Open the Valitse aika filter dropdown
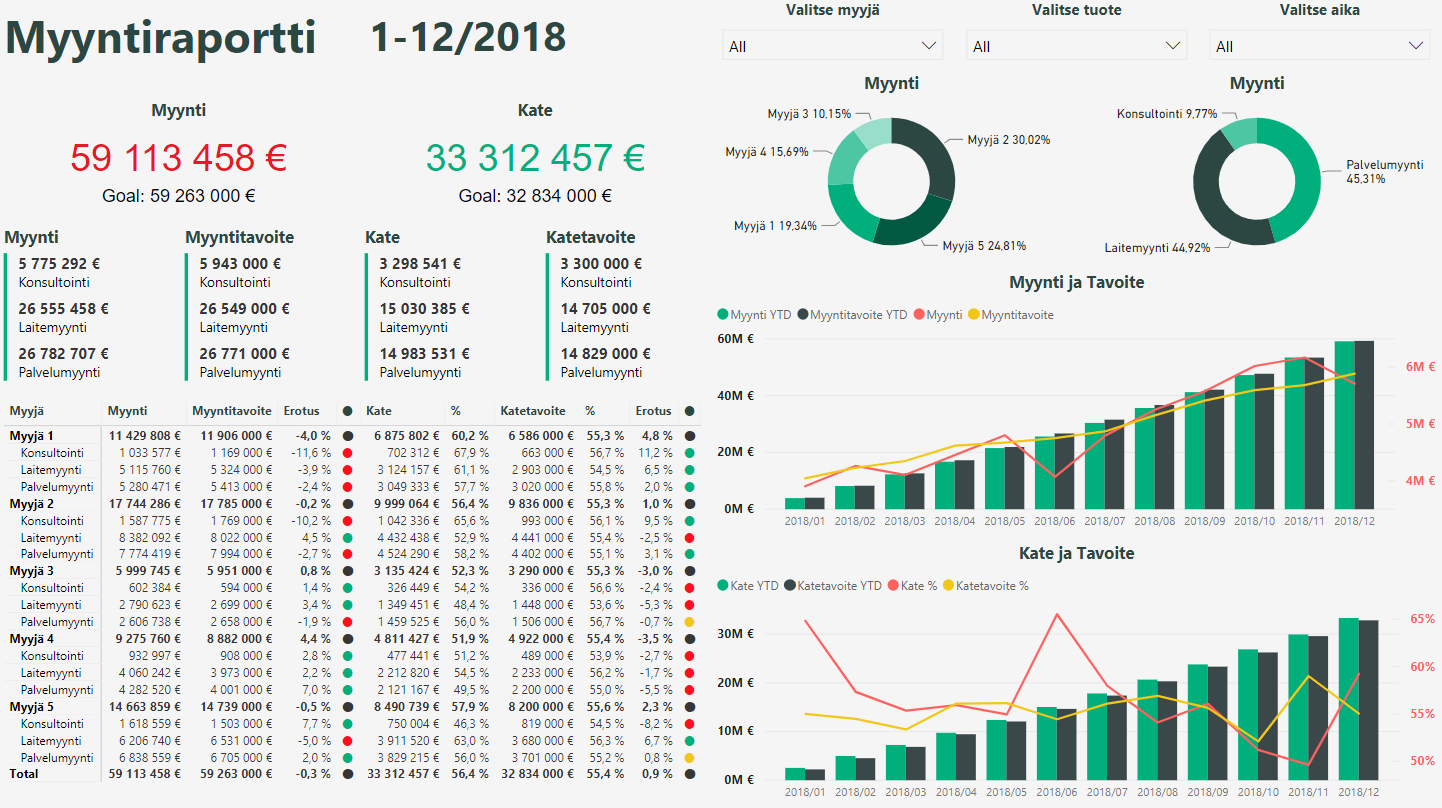This screenshot has height=808, width=1442. coord(1319,46)
